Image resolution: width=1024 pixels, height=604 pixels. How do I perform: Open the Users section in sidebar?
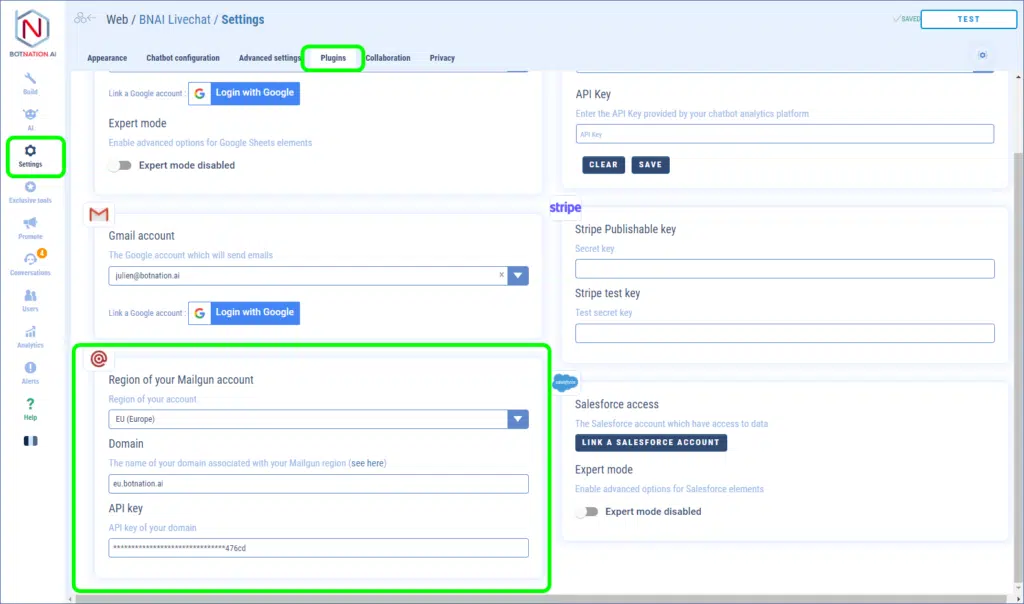(30, 300)
